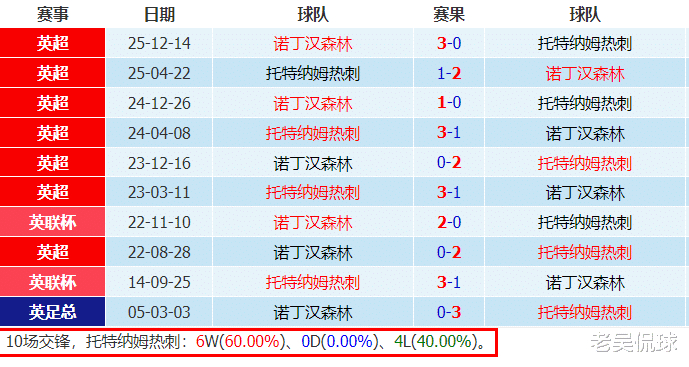Select the 英联杯 cell dated 22-11-10

point(52,222)
